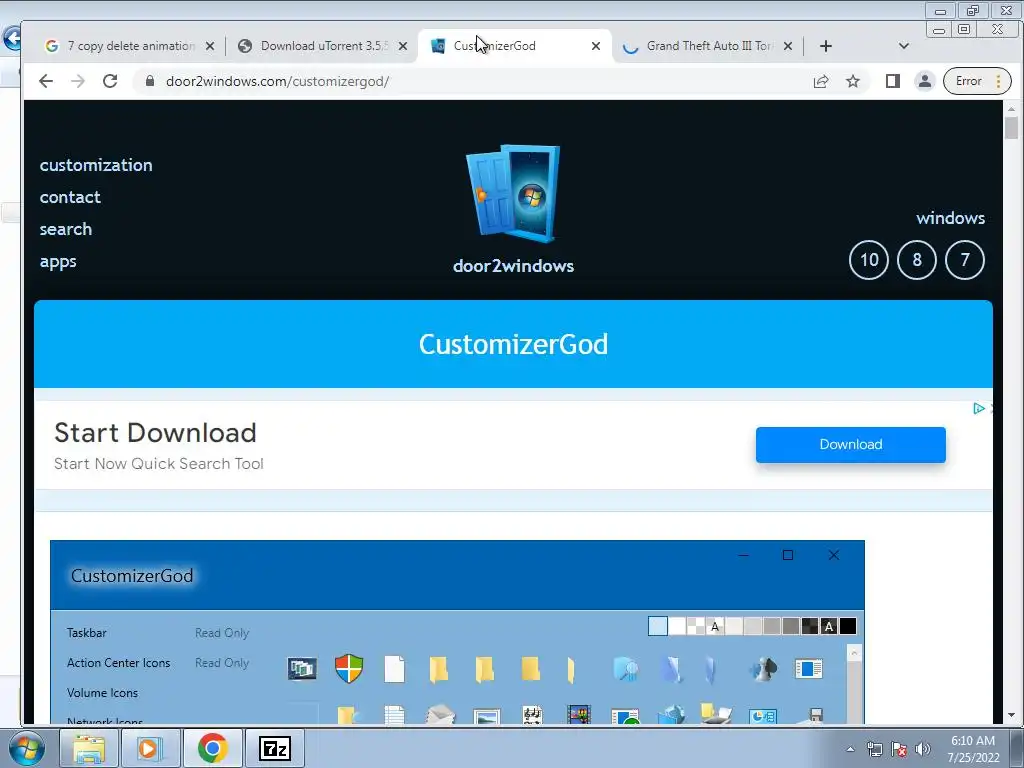The height and width of the screenshot is (768, 1024).
Task: Switch to the 7 copy delete animation tab
Action: (x=131, y=46)
